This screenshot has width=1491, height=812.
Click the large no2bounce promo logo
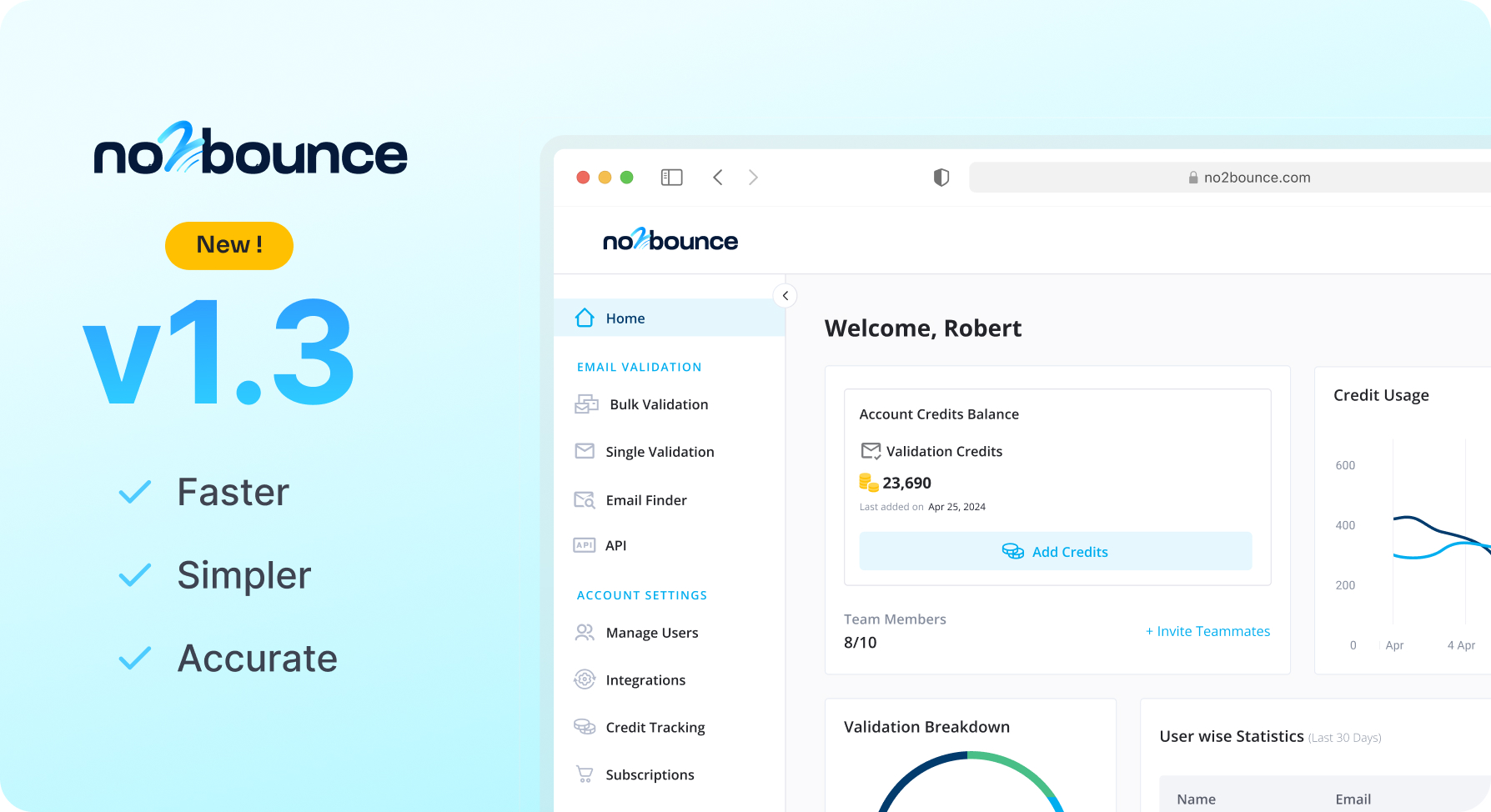pyautogui.click(x=250, y=148)
